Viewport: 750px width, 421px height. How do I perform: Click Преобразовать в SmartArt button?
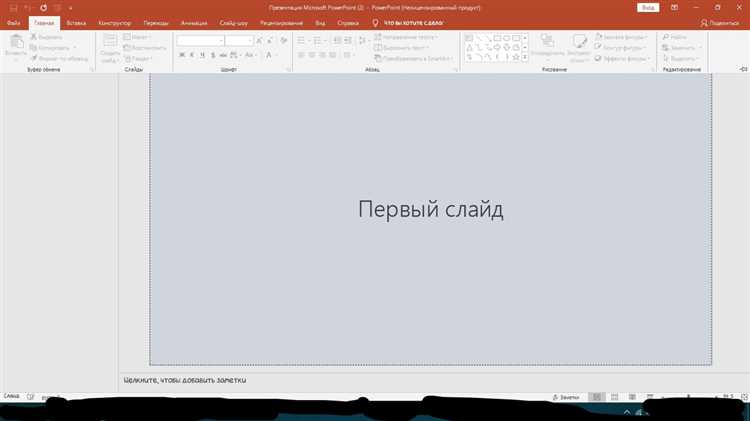coord(413,58)
